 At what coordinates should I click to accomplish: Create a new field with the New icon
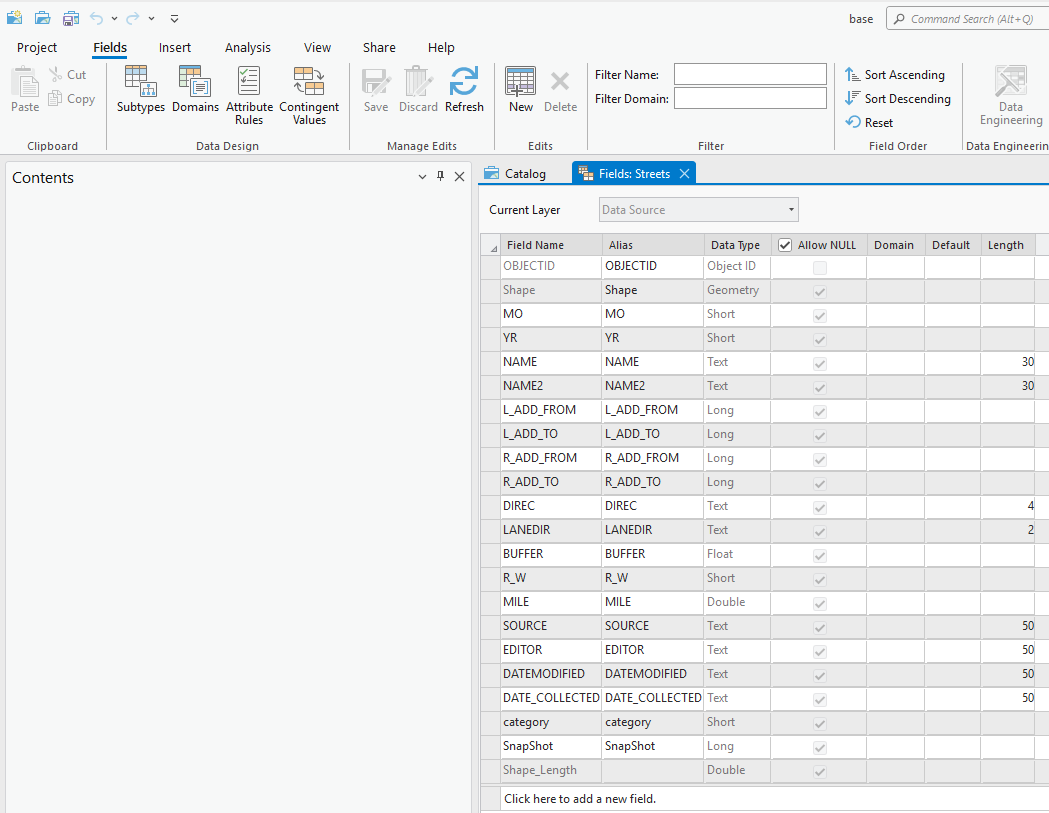(x=520, y=88)
